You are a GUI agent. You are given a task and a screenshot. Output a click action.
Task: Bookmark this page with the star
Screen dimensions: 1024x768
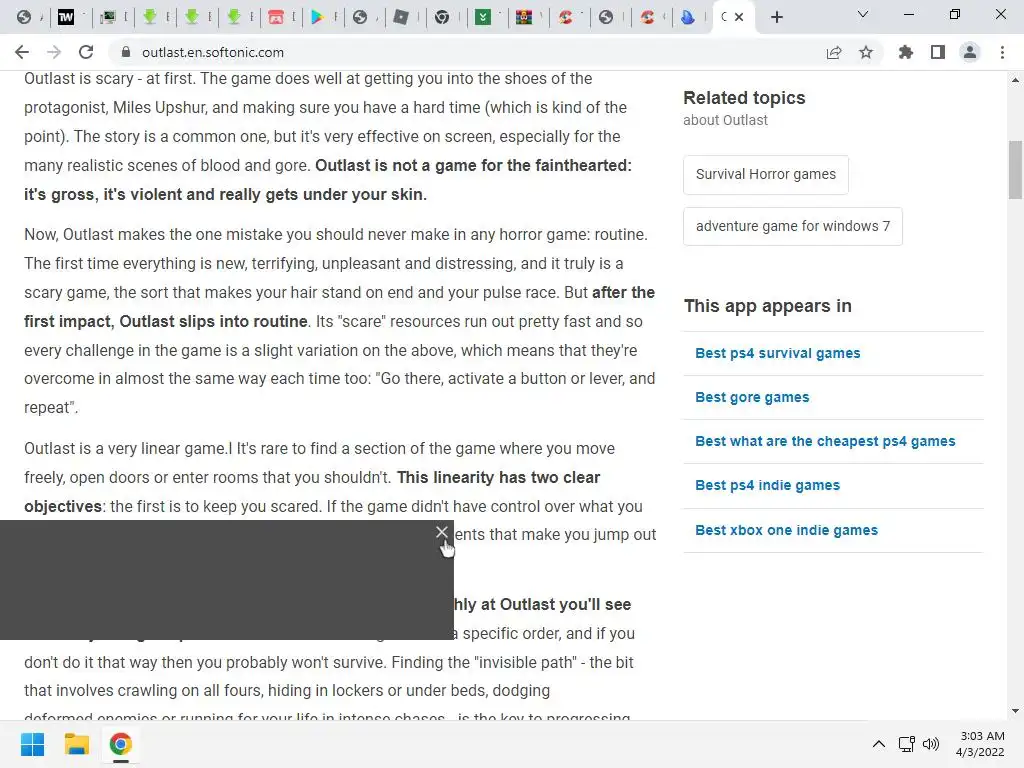866,52
